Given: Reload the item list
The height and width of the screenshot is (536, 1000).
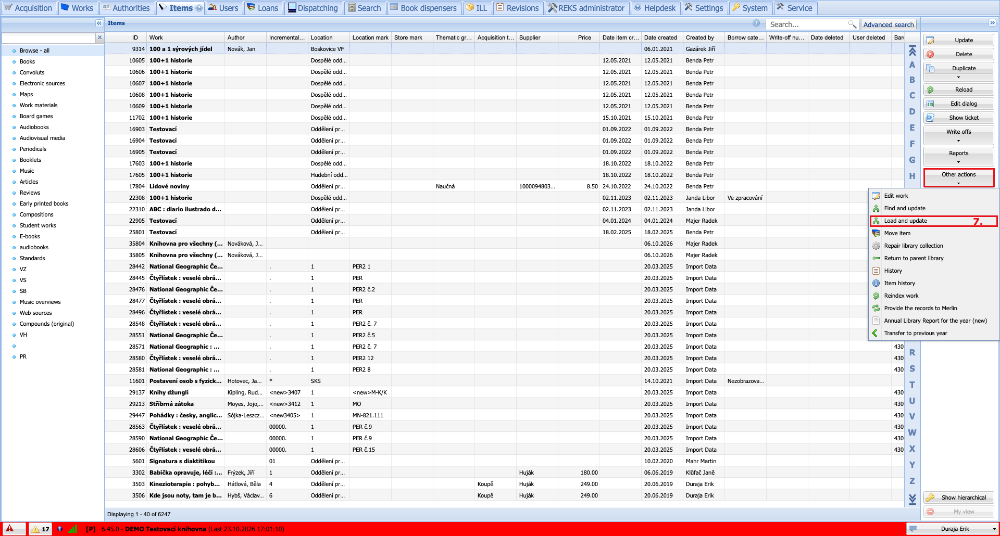Looking at the screenshot, I should tap(959, 90).
